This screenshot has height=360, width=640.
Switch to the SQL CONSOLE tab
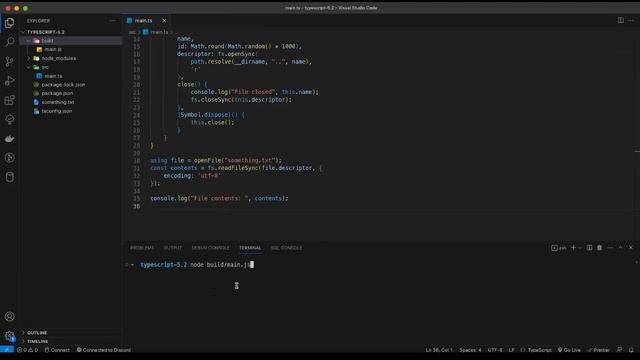click(286, 248)
